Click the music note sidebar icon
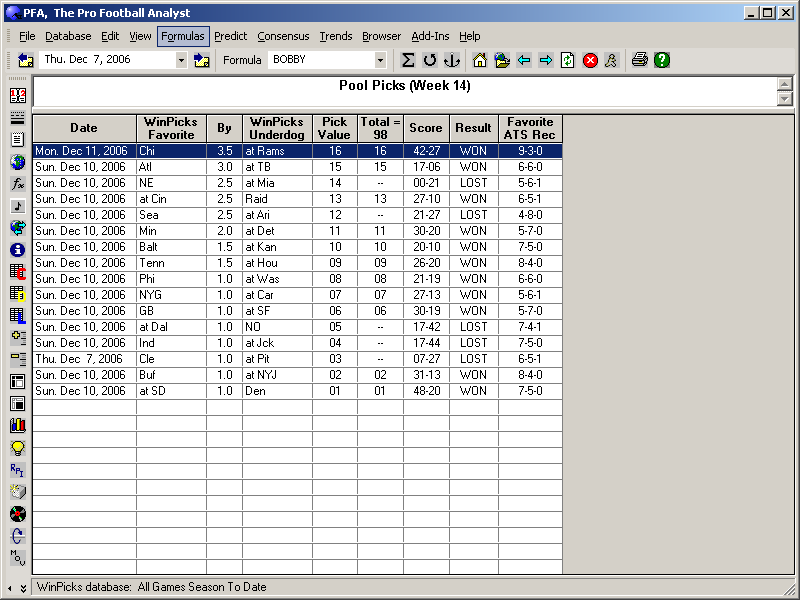Viewport: 800px width, 600px height. pos(18,206)
